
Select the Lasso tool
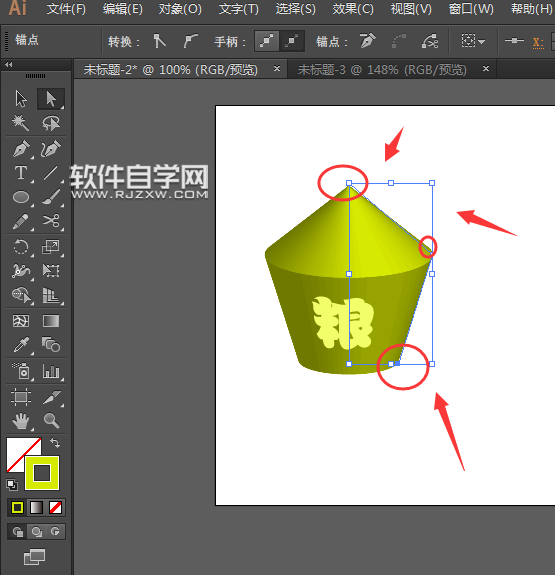(51, 123)
